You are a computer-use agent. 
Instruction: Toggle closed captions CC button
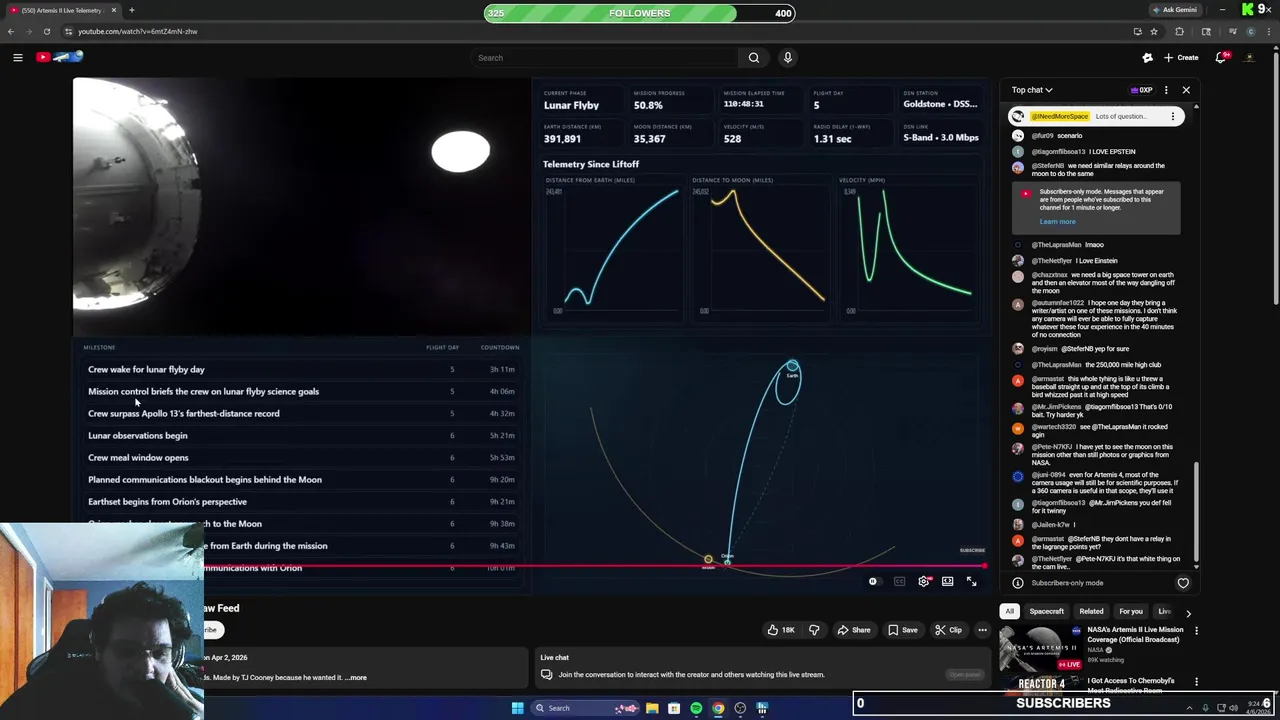pyautogui.click(x=899, y=581)
